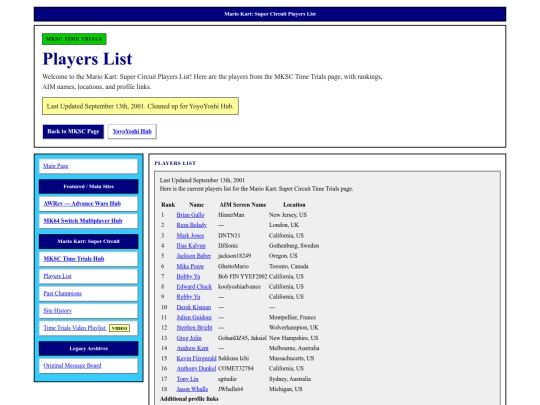Click the top Mario Kart: Super Circuit banner
540x405 pixels.
pos(270,14)
